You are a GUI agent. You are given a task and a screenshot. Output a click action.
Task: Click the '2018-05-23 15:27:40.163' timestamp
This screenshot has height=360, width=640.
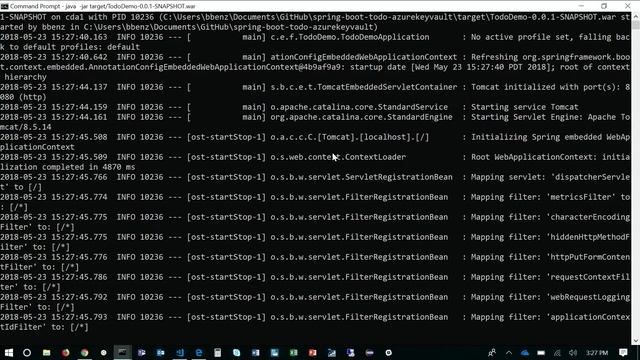coord(53,37)
